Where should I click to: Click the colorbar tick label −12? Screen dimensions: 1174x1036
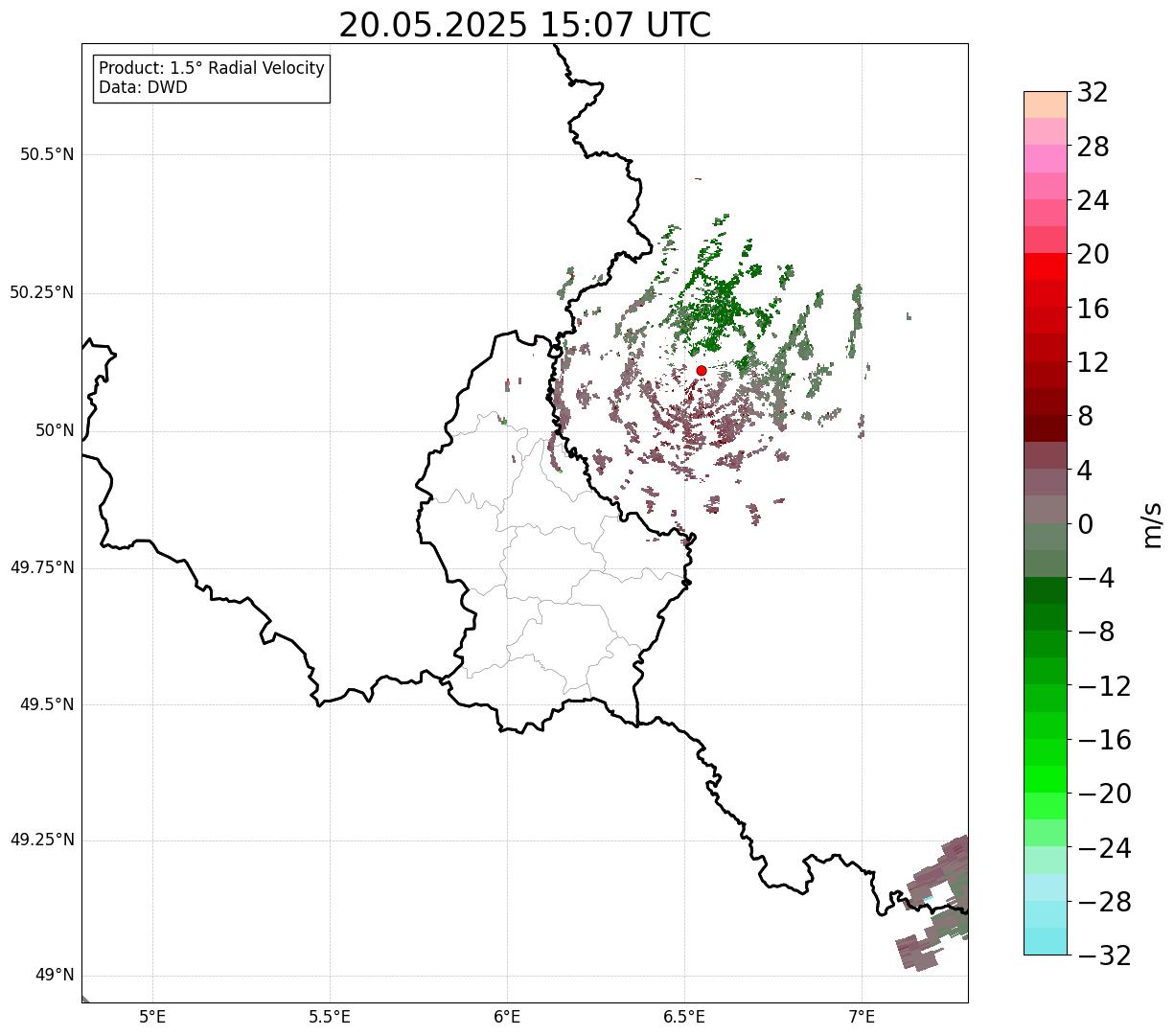[1104, 686]
